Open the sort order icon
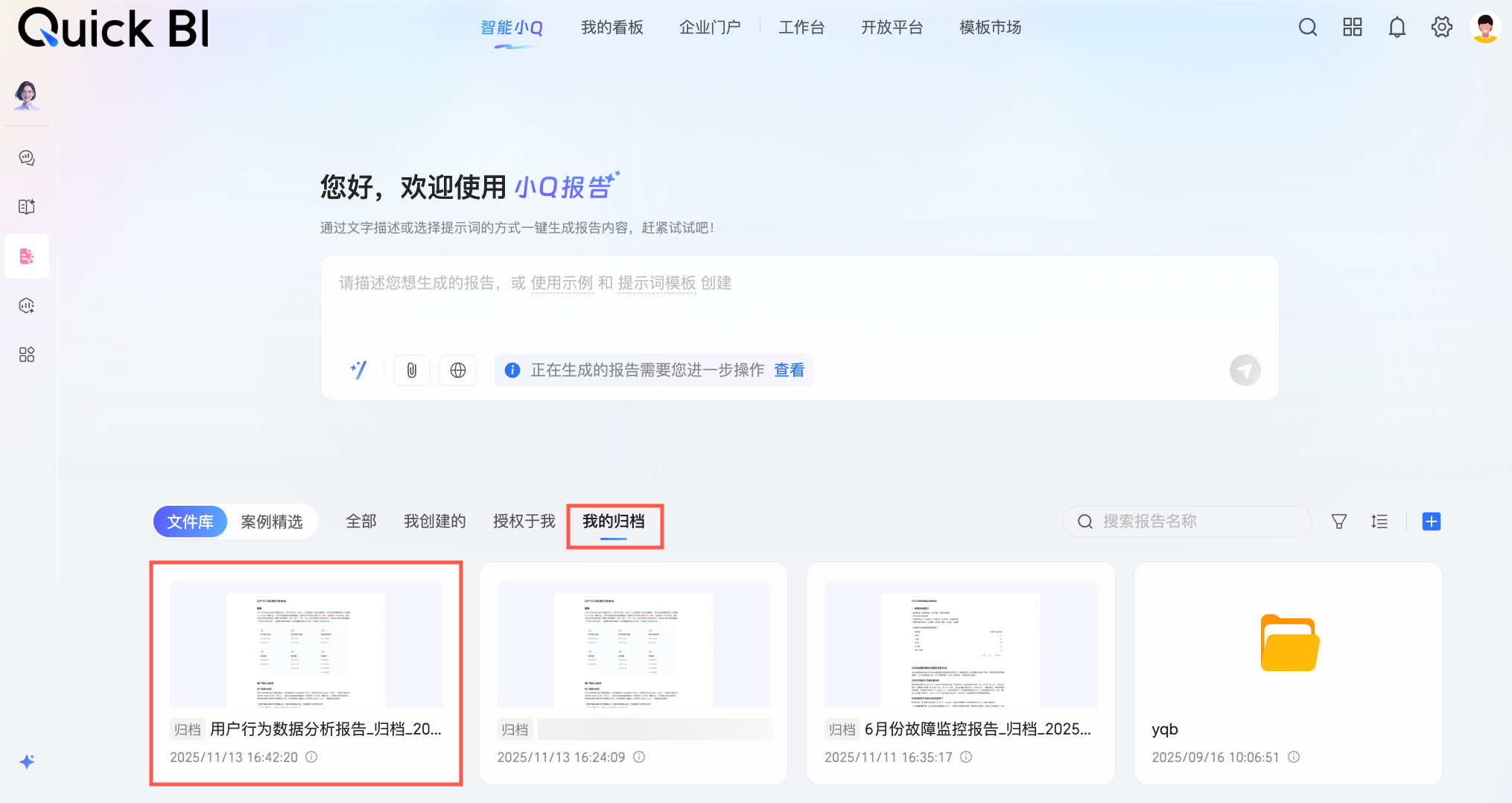Viewport: 1512px width, 803px height. (1379, 521)
